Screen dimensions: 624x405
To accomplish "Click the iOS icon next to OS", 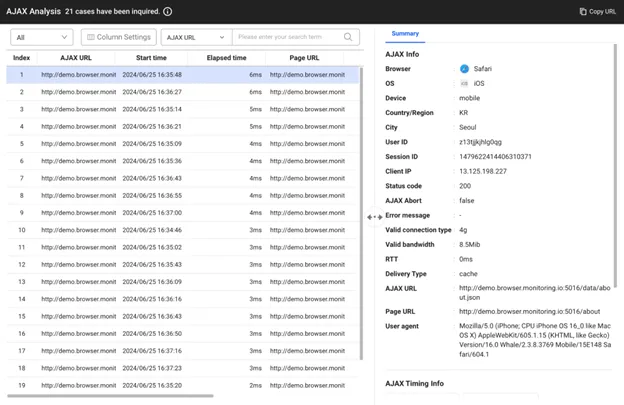I will (464, 84).
